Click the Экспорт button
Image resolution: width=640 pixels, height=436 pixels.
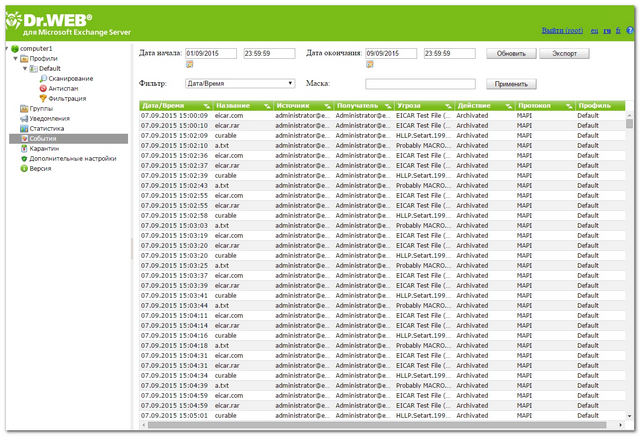click(x=564, y=53)
